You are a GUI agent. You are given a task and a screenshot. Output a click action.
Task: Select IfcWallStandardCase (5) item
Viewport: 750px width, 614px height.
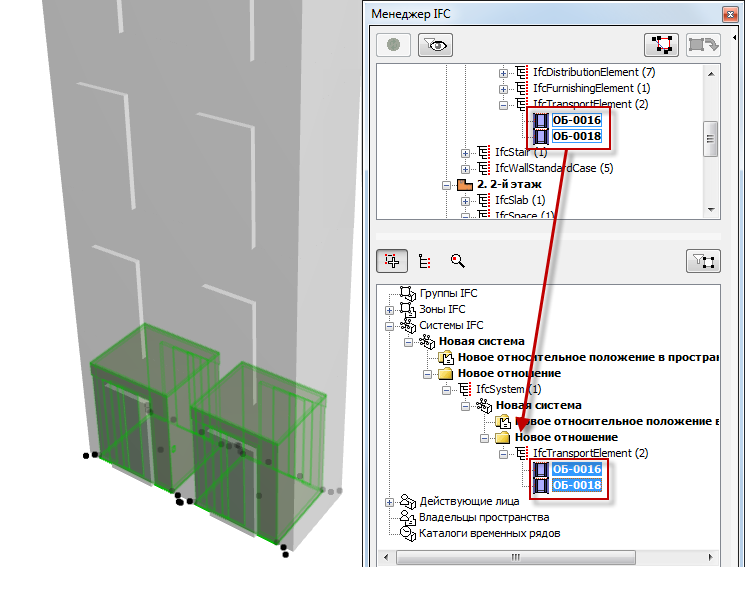click(x=554, y=168)
